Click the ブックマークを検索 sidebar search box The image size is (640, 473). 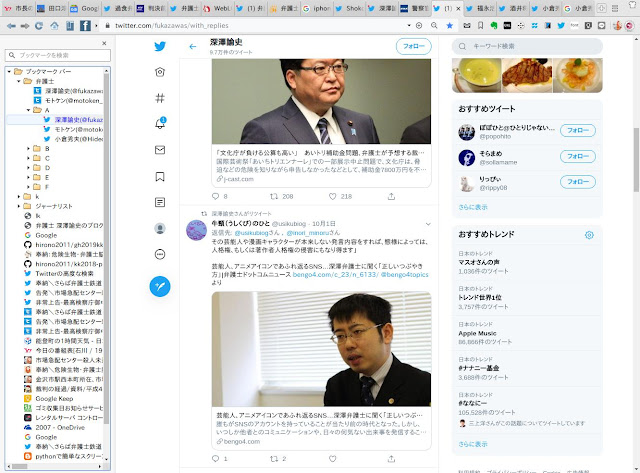point(58,55)
